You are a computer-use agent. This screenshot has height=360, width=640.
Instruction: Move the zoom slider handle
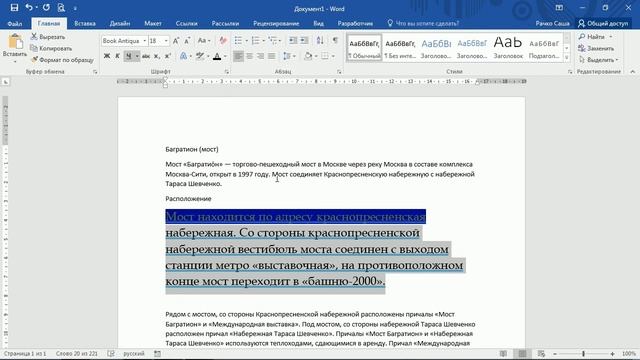583,353
